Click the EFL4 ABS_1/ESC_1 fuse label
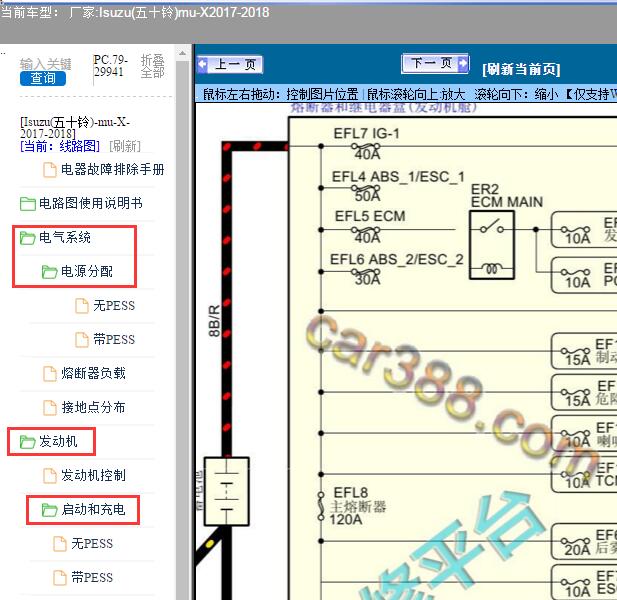617x600 pixels. [398, 177]
